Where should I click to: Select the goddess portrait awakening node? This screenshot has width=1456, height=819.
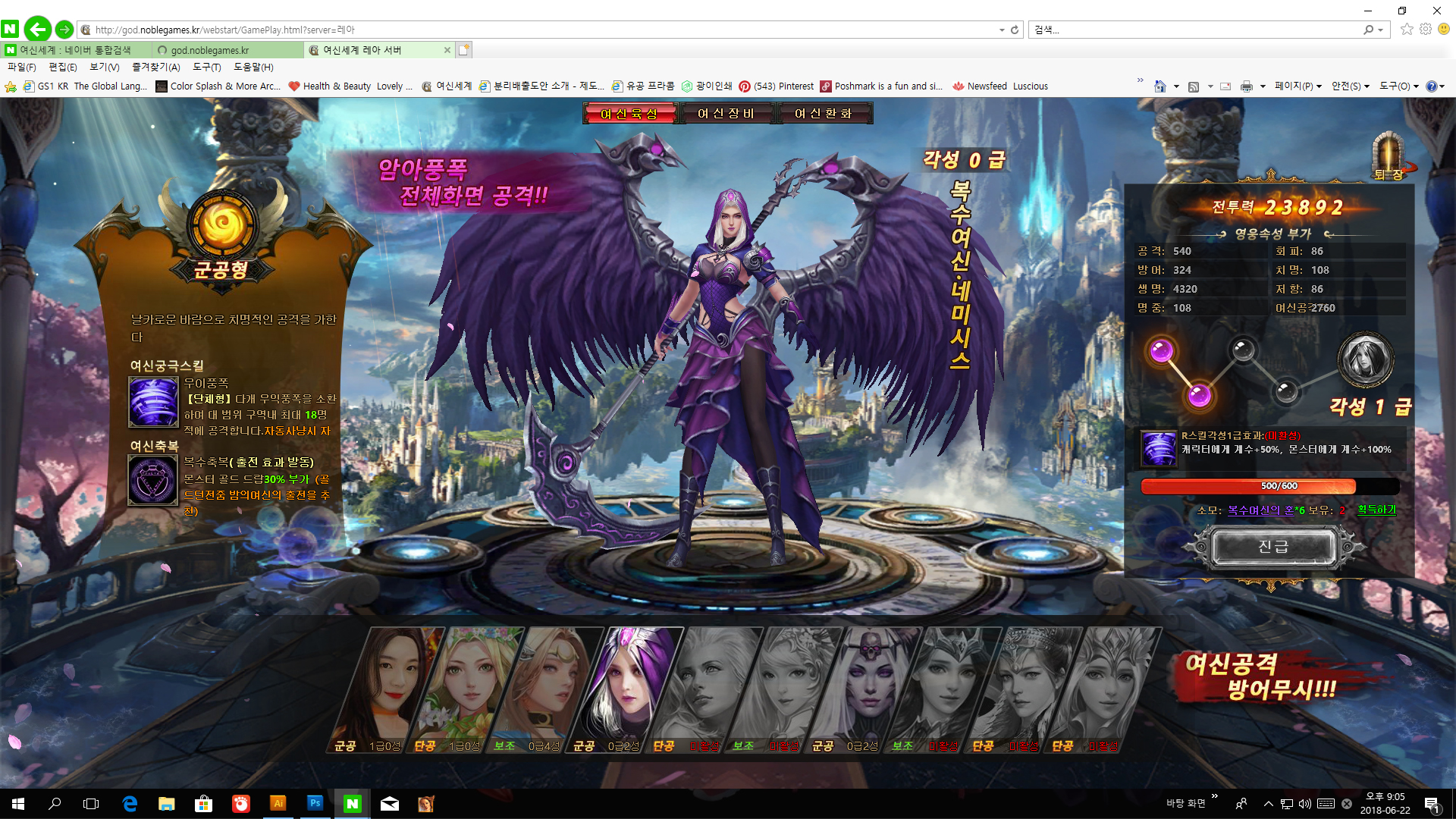[1365, 359]
